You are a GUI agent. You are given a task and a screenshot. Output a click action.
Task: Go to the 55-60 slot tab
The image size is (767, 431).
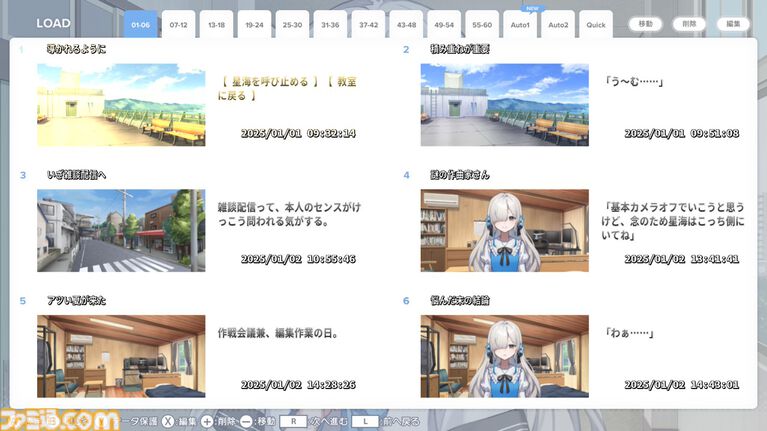tap(482, 24)
